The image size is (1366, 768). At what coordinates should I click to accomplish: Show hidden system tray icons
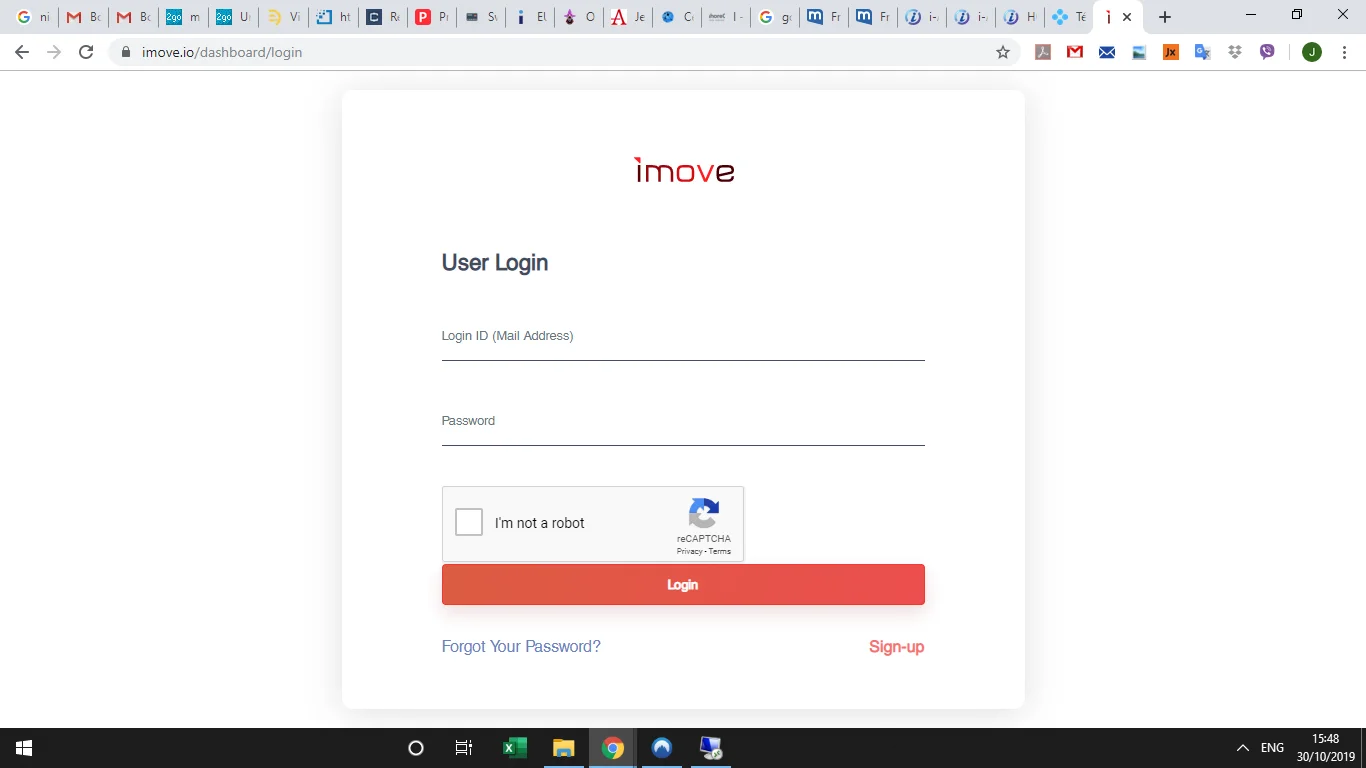[1243, 748]
